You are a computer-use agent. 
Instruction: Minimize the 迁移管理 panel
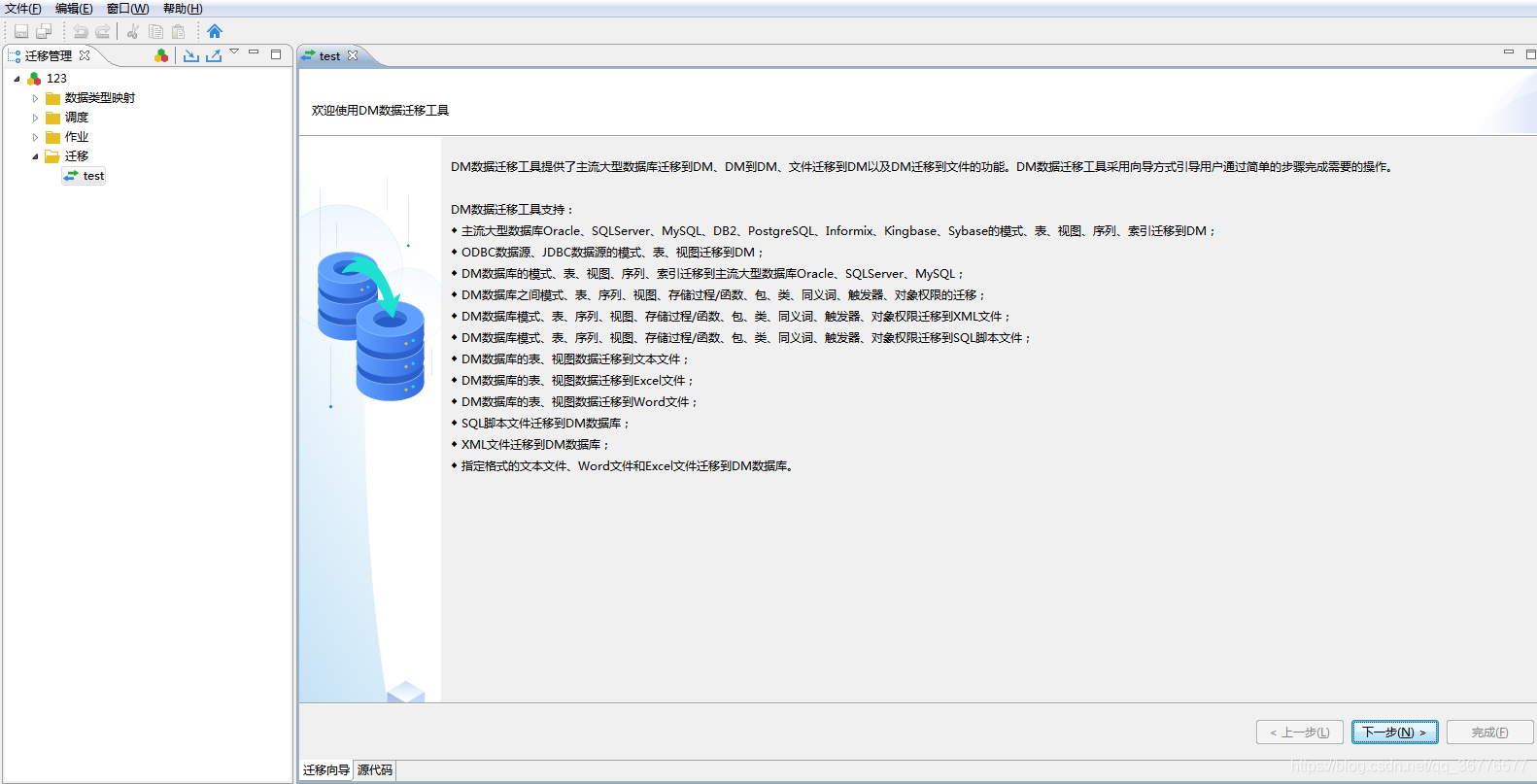tap(254, 52)
